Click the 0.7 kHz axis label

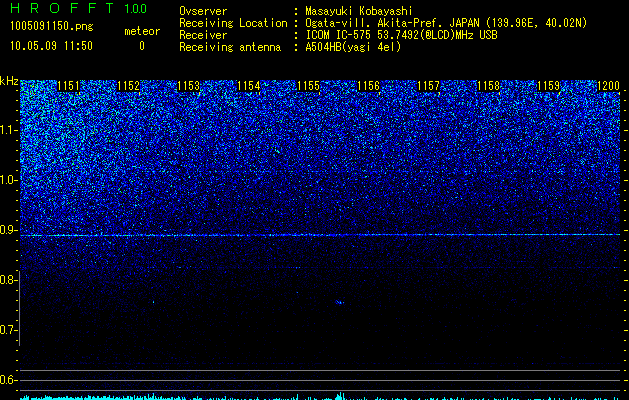click(x=8, y=330)
